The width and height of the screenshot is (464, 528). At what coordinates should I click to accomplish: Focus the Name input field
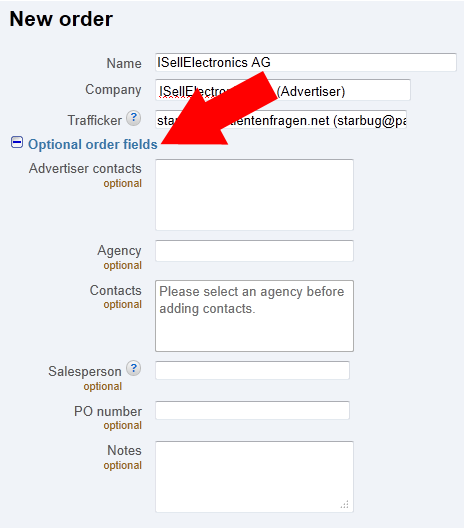pos(306,62)
